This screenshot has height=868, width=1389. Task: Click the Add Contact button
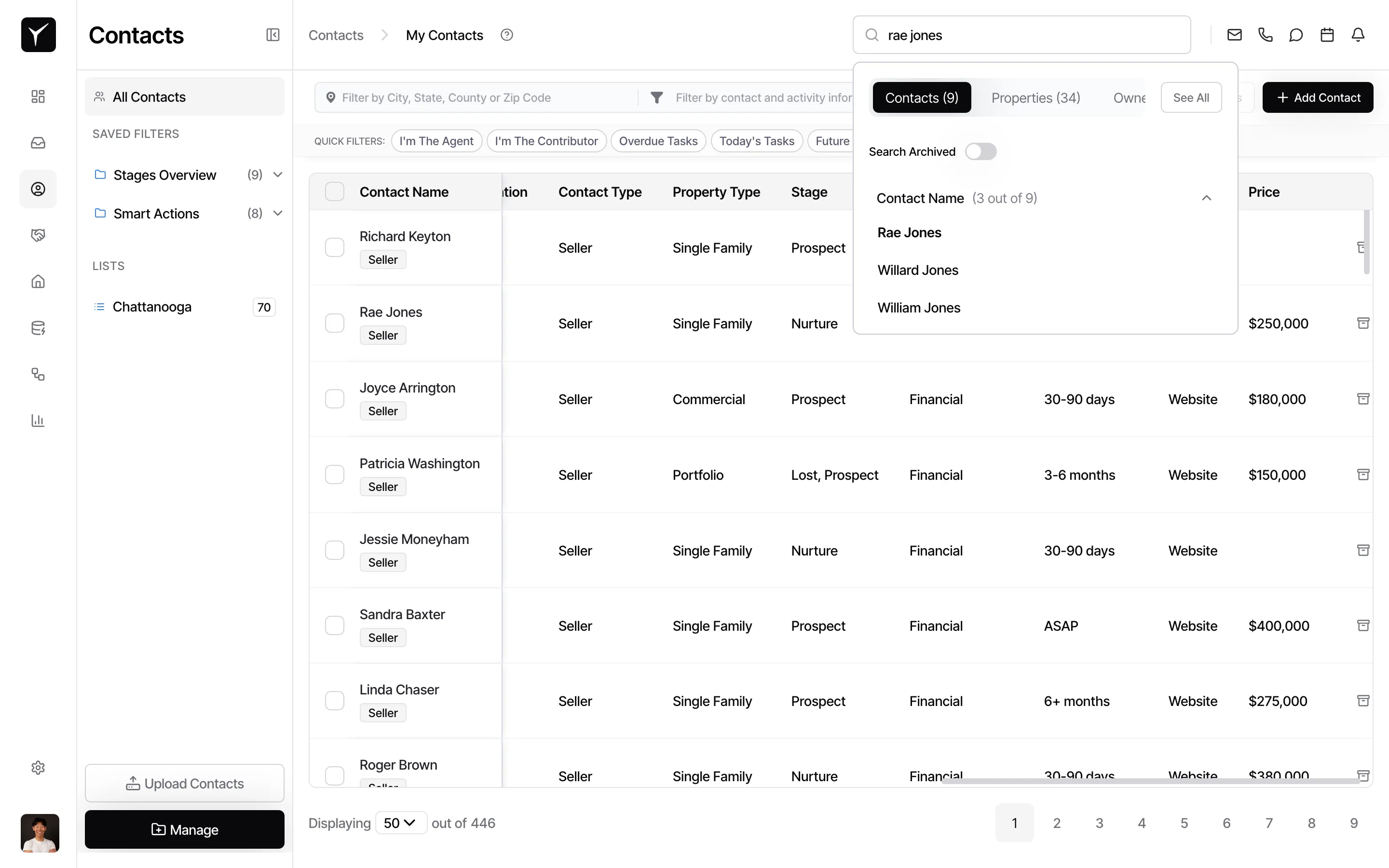(x=1318, y=97)
